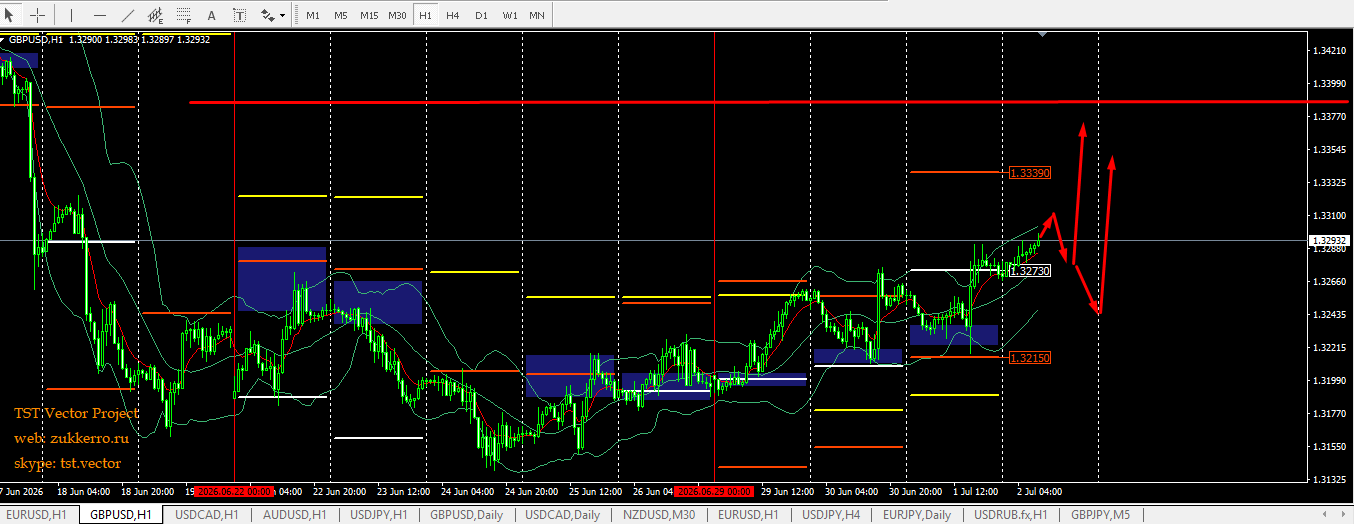Image resolution: width=1354 pixels, height=524 pixels.
Task: Pick the Fibonacci retracement tool
Action: [x=184, y=15]
